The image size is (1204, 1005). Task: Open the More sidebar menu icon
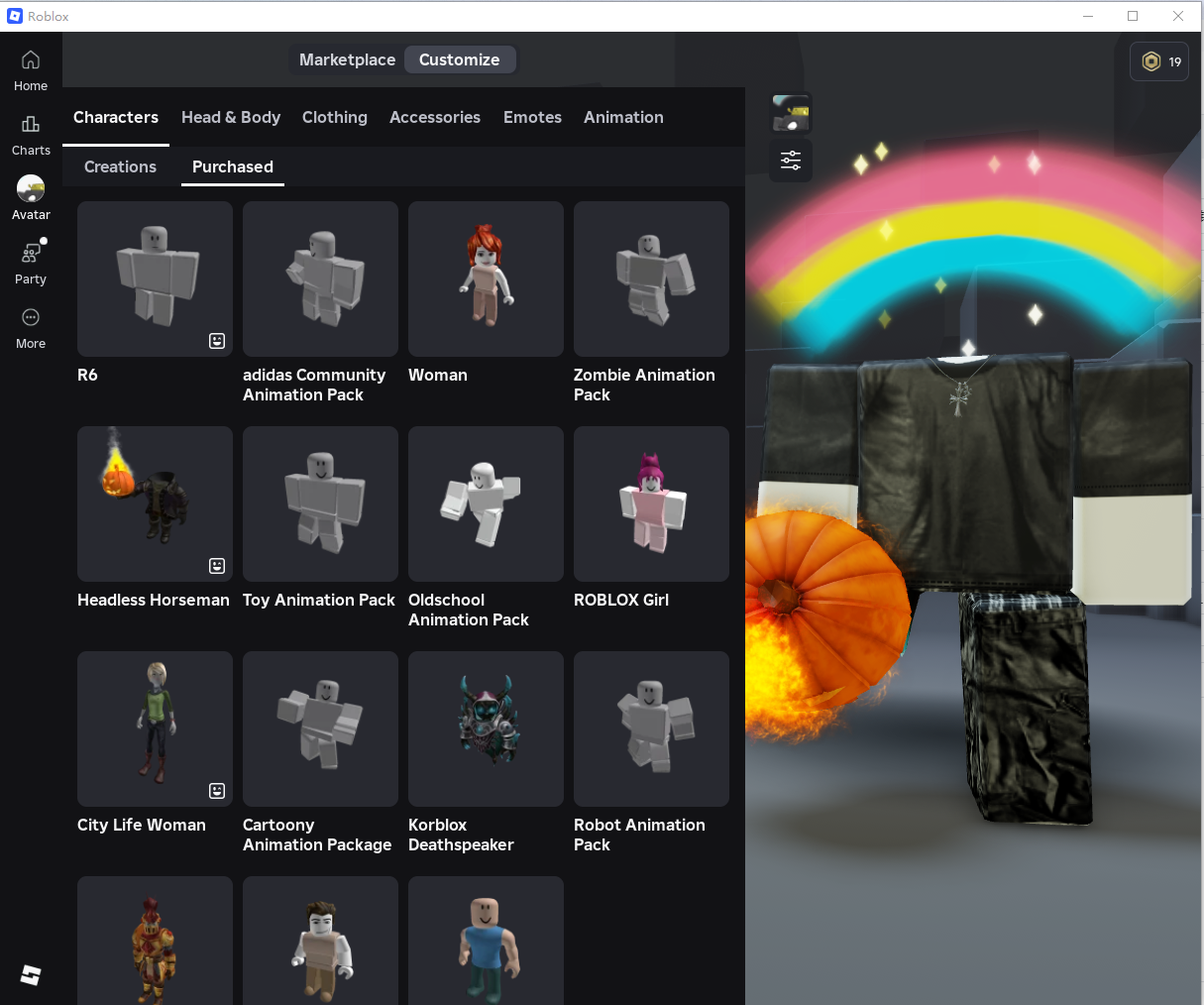pyautogui.click(x=31, y=317)
